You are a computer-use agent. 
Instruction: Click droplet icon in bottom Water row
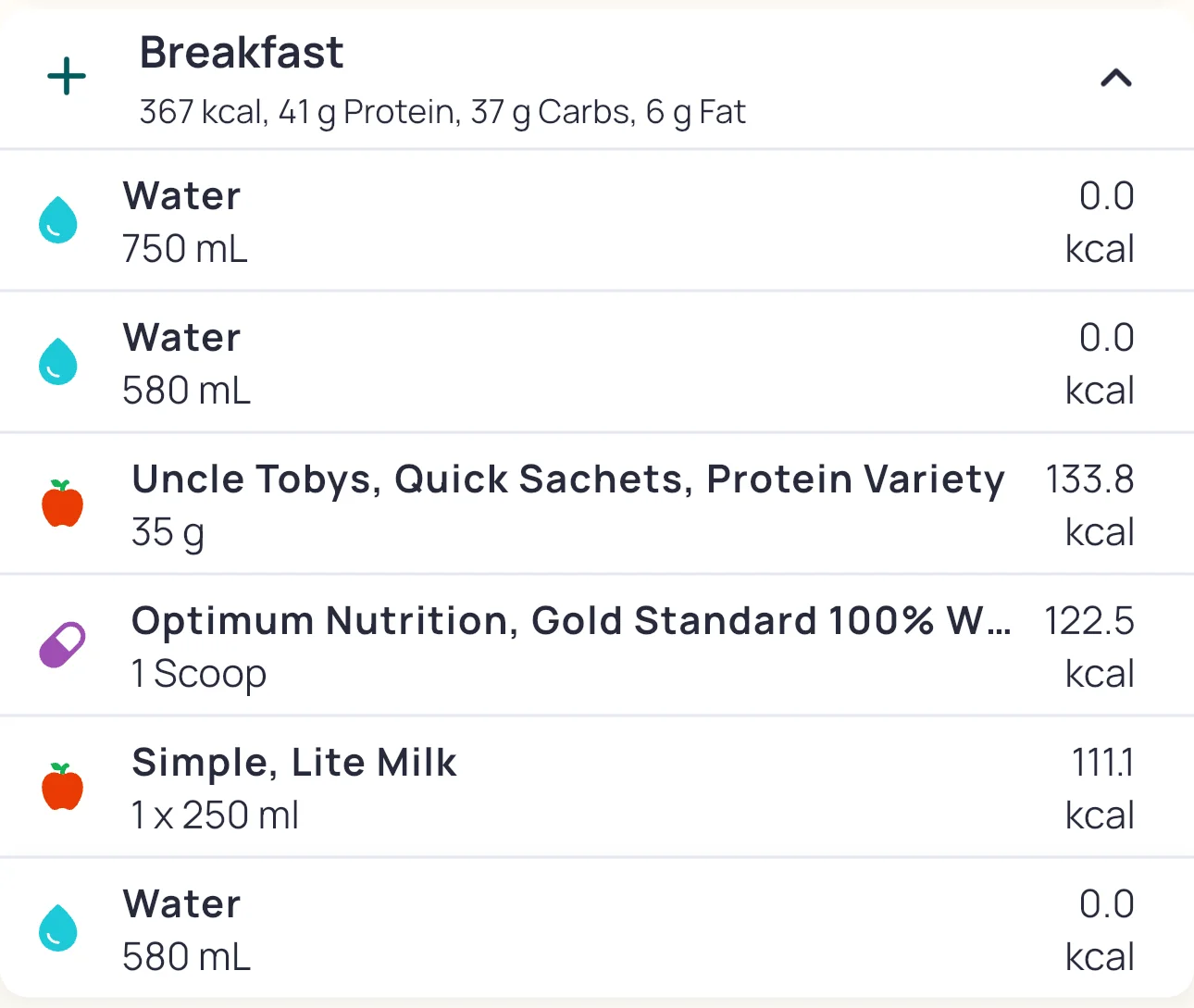click(57, 928)
